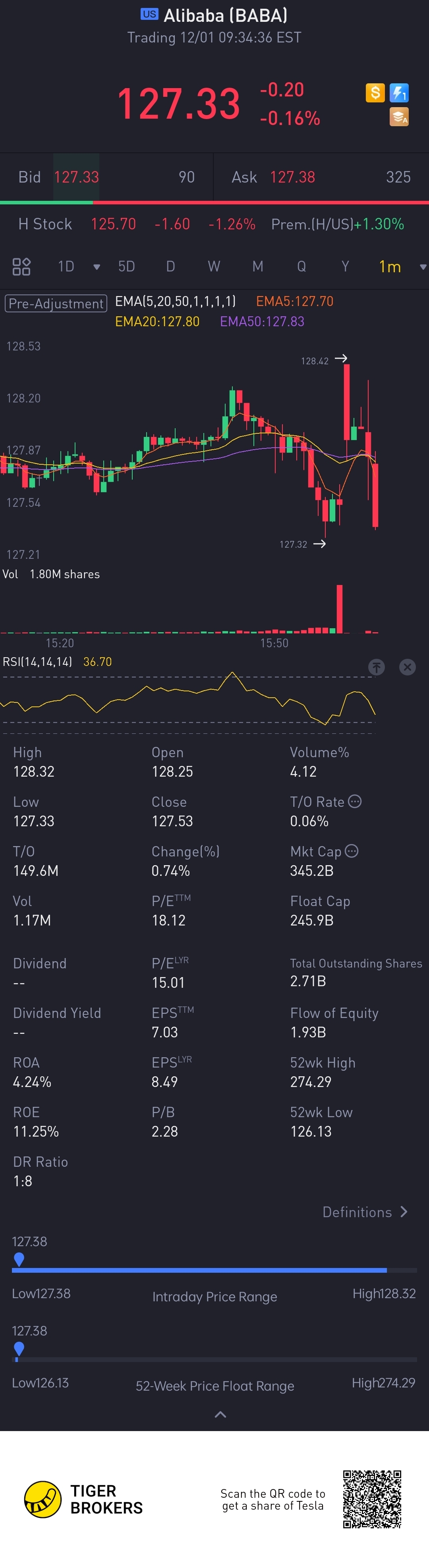Tap the tan stacked layers icon
Image resolution: width=429 pixels, height=1568 pixels.
click(x=399, y=117)
